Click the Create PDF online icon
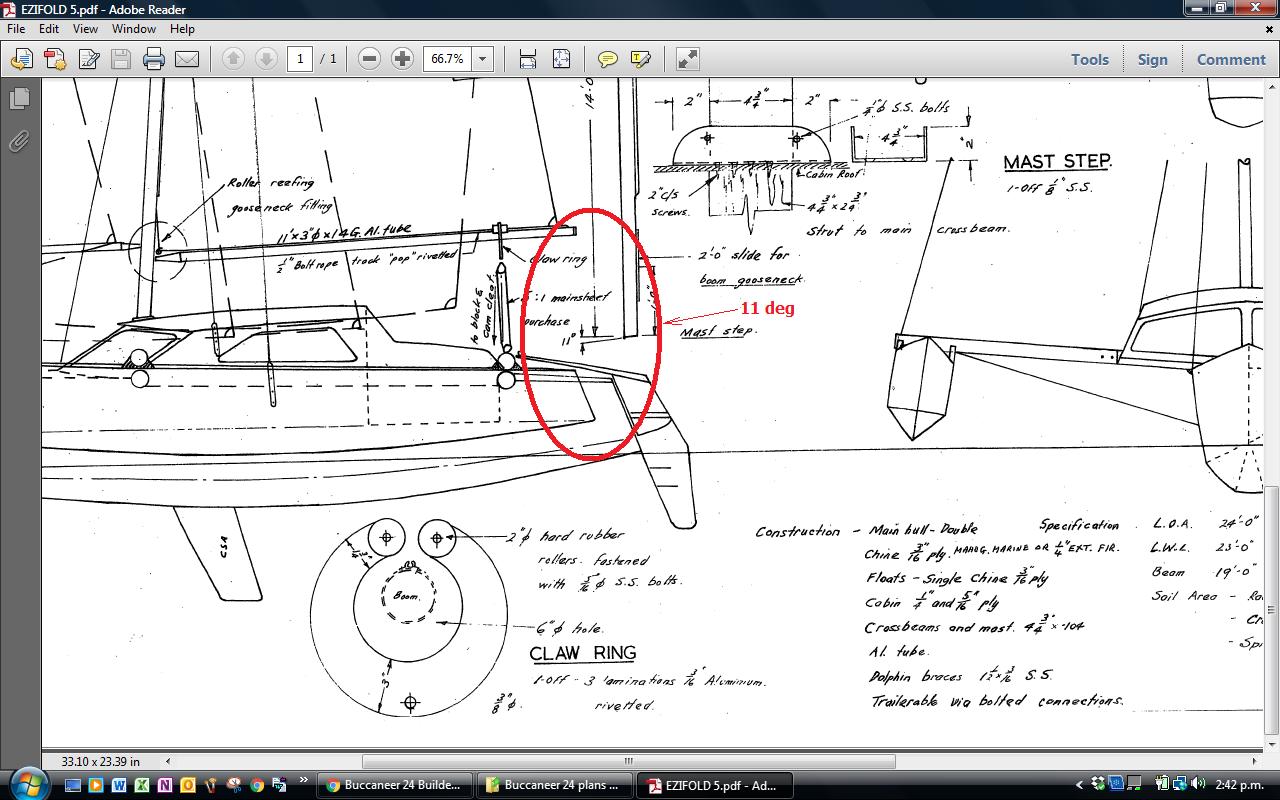 [54, 59]
